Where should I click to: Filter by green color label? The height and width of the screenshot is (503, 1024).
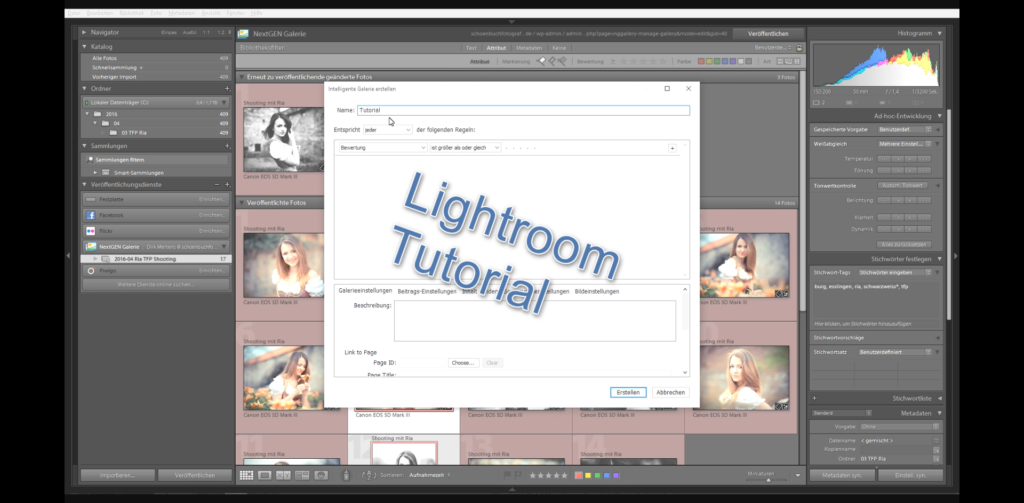[717, 61]
